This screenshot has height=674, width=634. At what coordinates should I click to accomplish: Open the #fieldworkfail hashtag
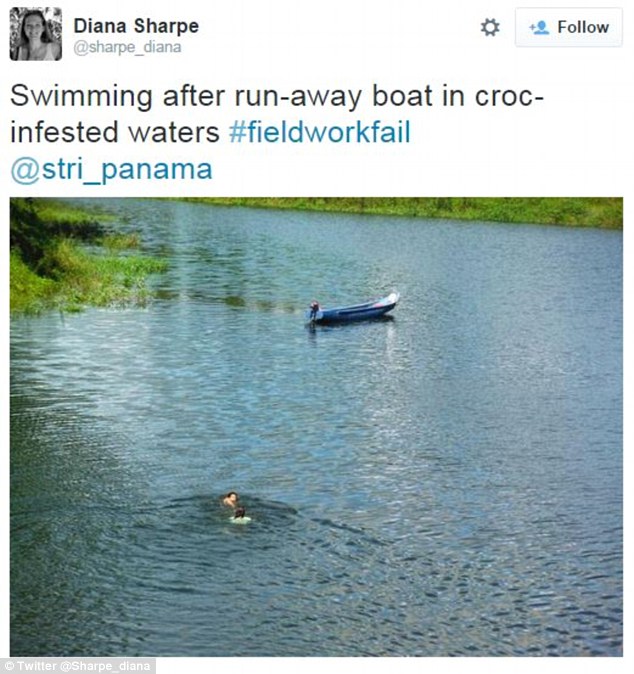click(x=319, y=133)
